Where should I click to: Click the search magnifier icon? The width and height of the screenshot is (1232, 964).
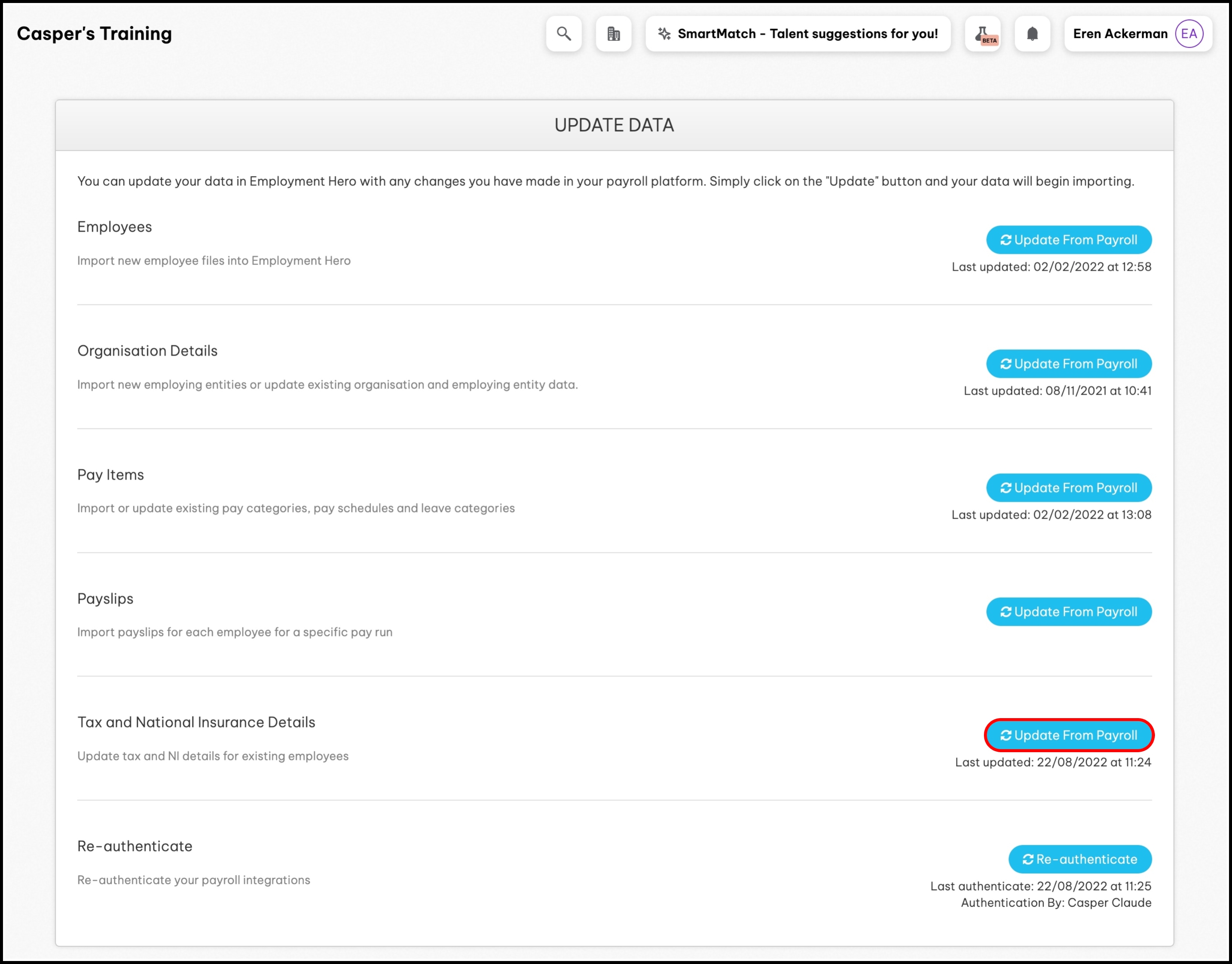coord(563,34)
